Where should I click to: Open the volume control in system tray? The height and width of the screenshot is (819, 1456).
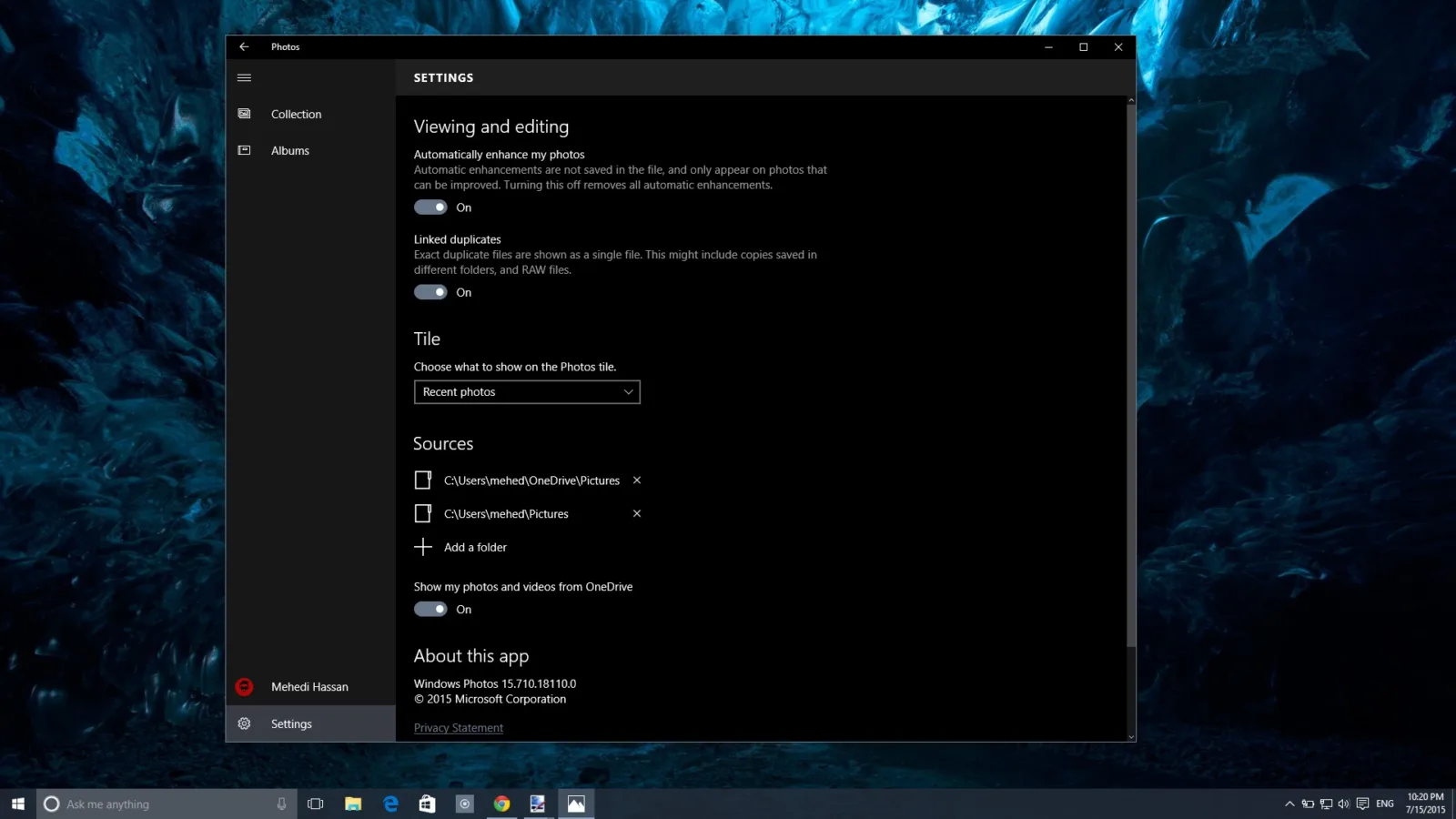click(x=1343, y=804)
